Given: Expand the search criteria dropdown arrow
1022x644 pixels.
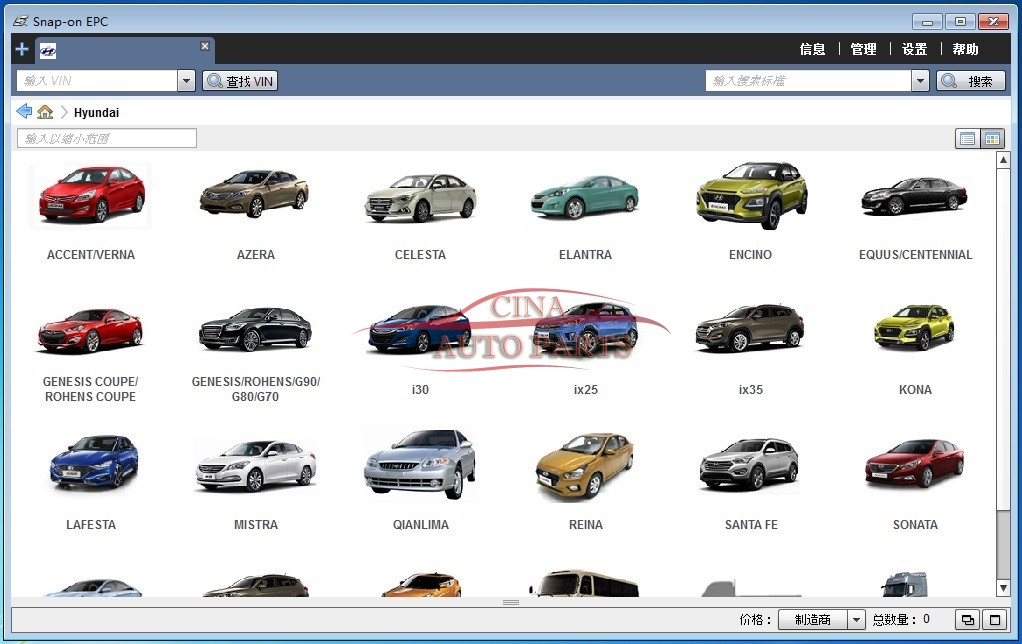Looking at the screenshot, I should (920, 81).
